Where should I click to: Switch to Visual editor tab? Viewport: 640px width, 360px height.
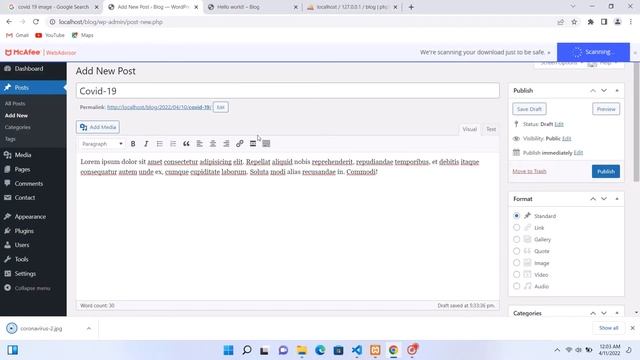(469, 129)
